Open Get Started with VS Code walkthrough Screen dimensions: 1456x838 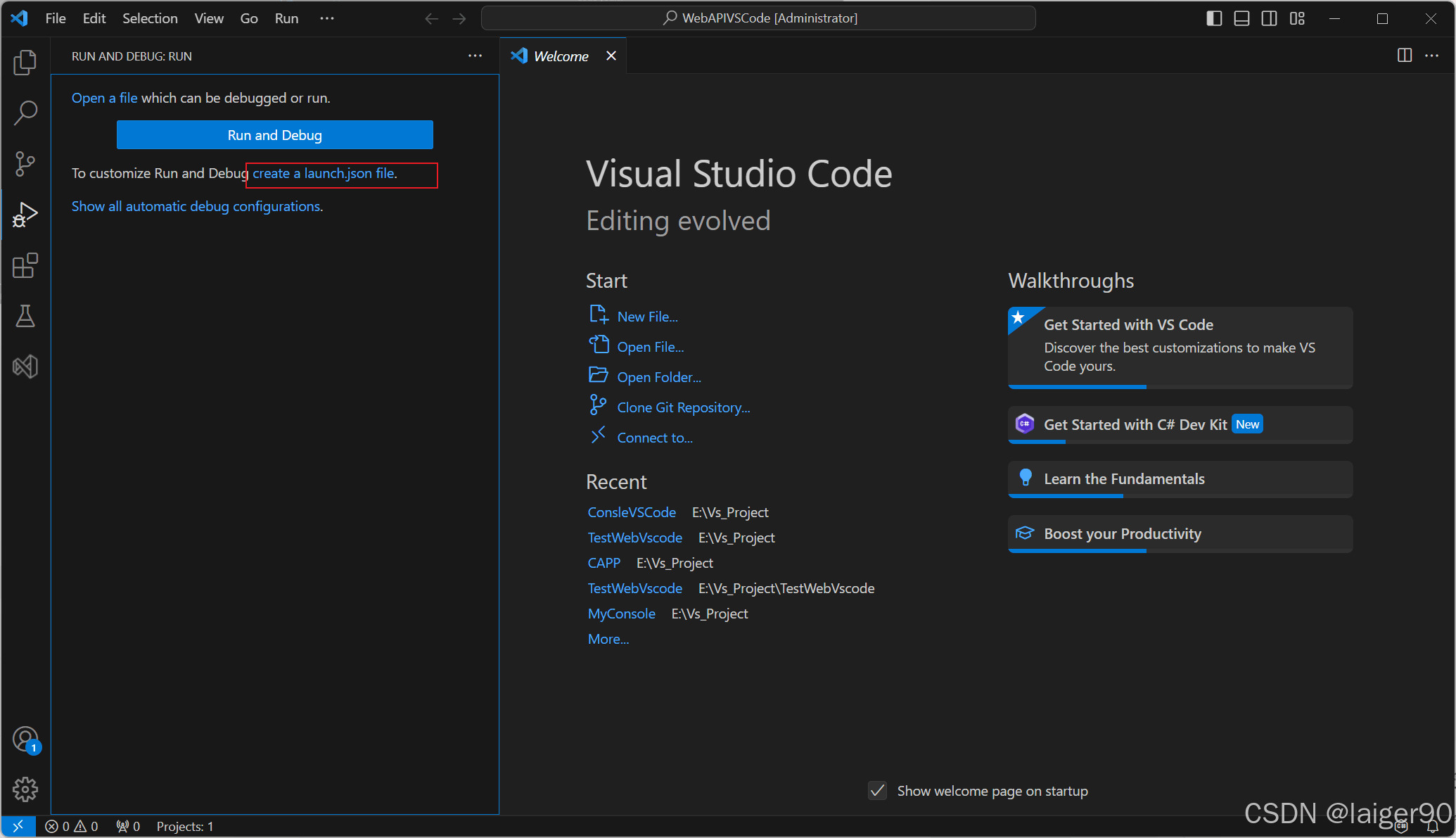point(1180,346)
